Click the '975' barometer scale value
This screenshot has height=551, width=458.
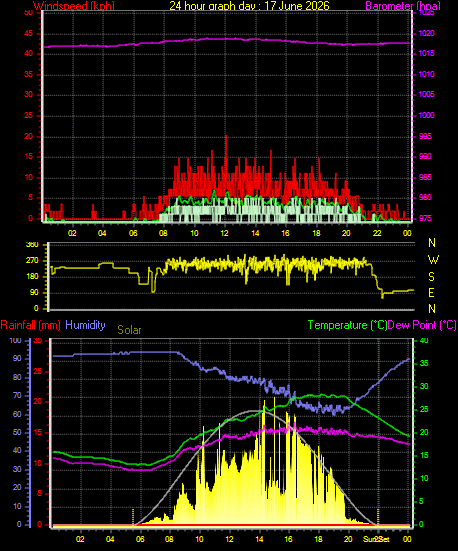pyautogui.click(x=425, y=218)
